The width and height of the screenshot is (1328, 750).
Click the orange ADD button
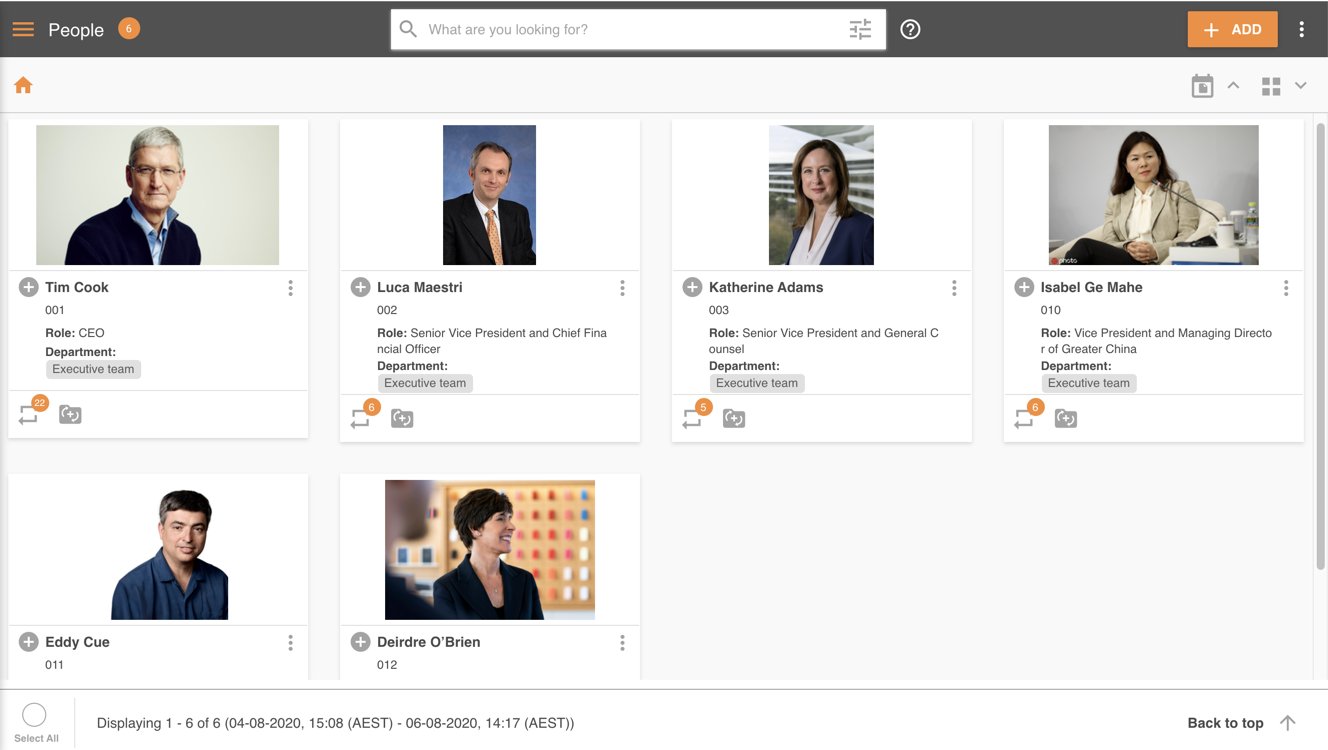[x=1232, y=30]
